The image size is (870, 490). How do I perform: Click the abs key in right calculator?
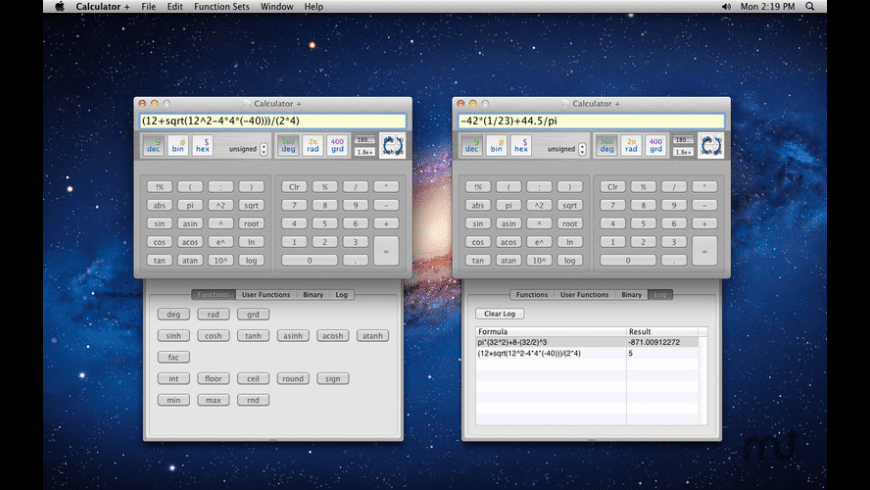tap(478, 205)
